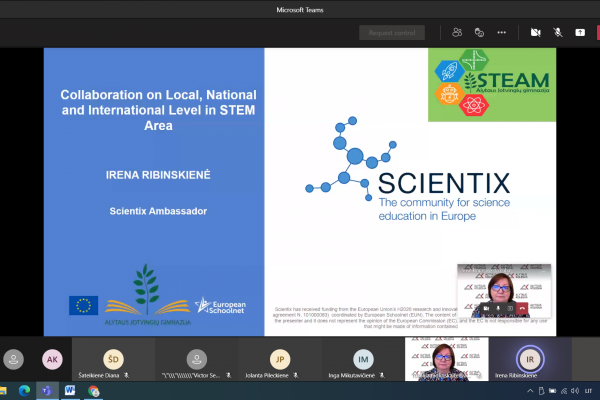
Task: Open the volume control in system tray
Action: tap(574, 391)
